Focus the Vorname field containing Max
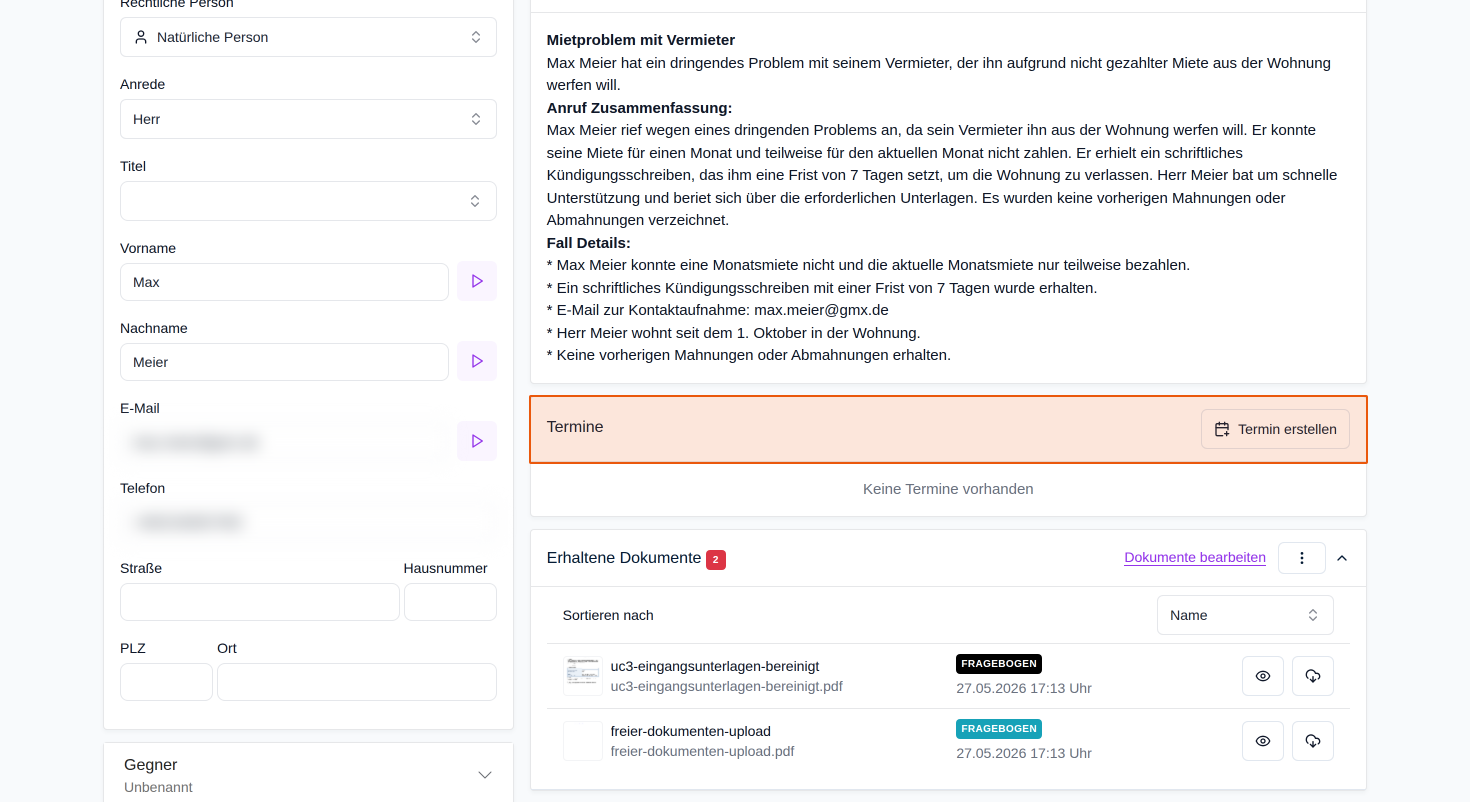The image size is (1470, 802). (284, 282)
